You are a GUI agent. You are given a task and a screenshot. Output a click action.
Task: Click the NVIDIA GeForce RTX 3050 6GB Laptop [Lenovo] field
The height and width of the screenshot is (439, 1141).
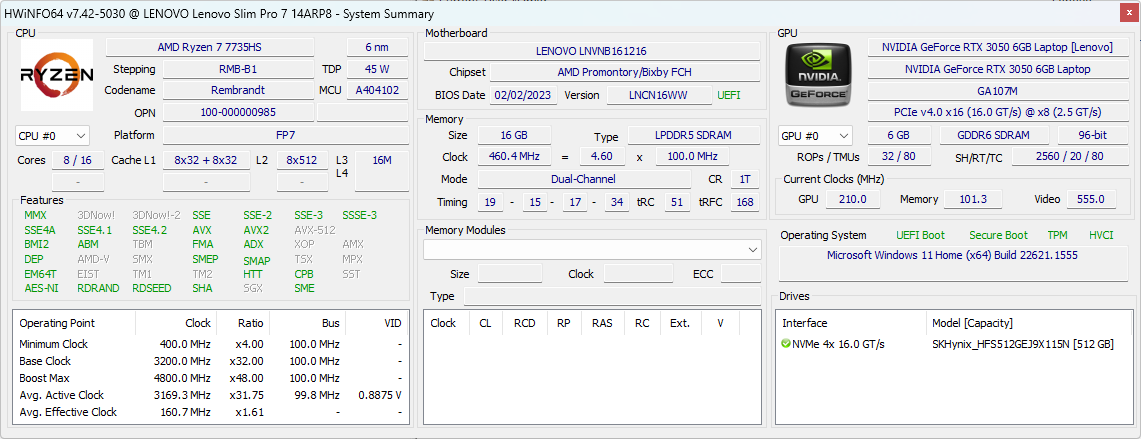click(997, 48)
